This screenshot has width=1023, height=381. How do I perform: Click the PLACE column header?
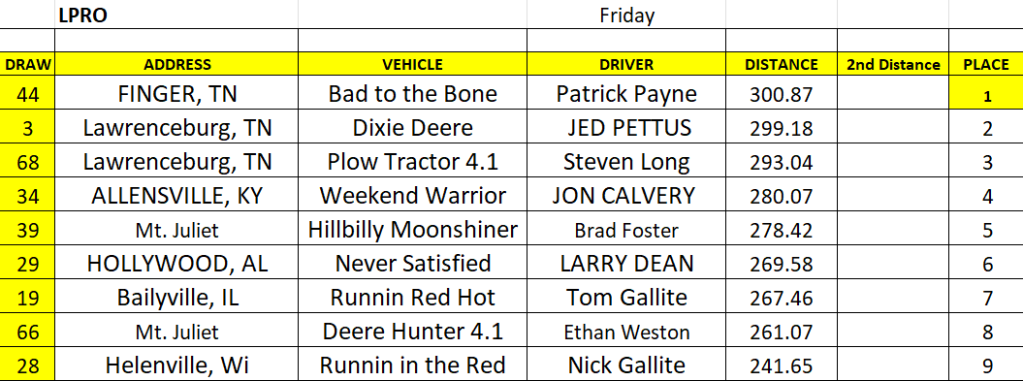click(986, 65)
